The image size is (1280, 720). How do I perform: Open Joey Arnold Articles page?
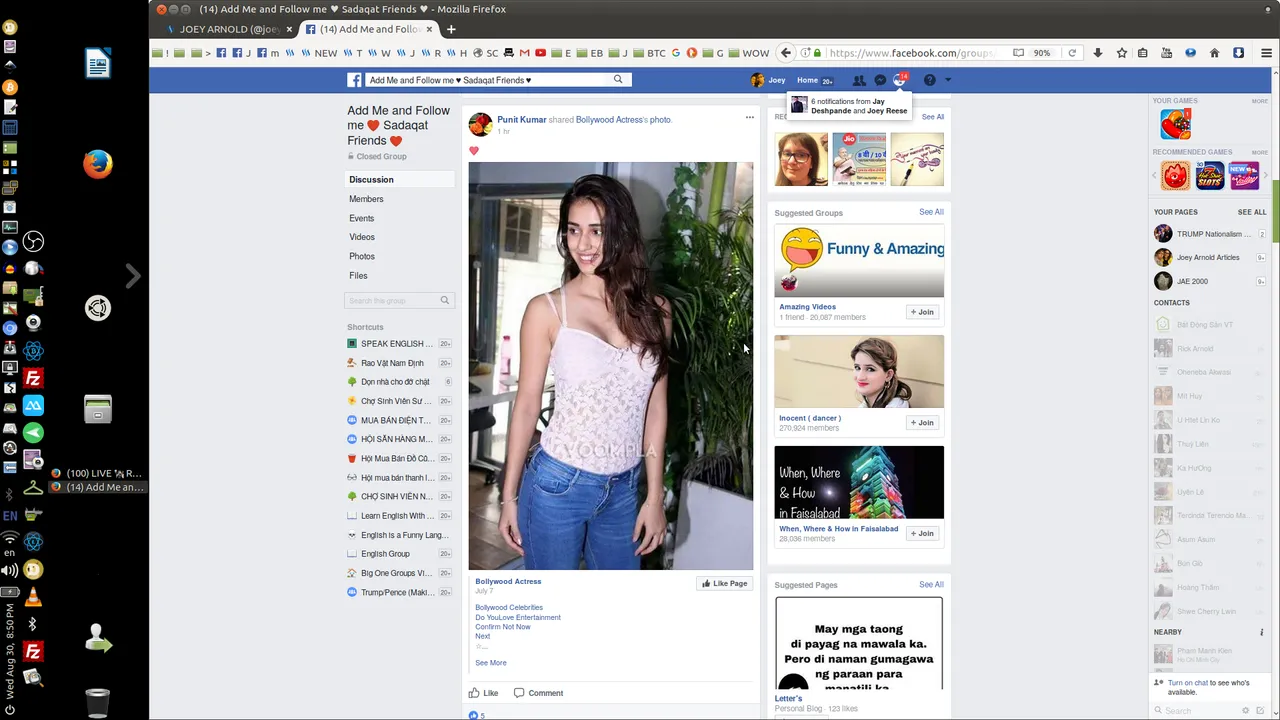(x=1208, y=258)
